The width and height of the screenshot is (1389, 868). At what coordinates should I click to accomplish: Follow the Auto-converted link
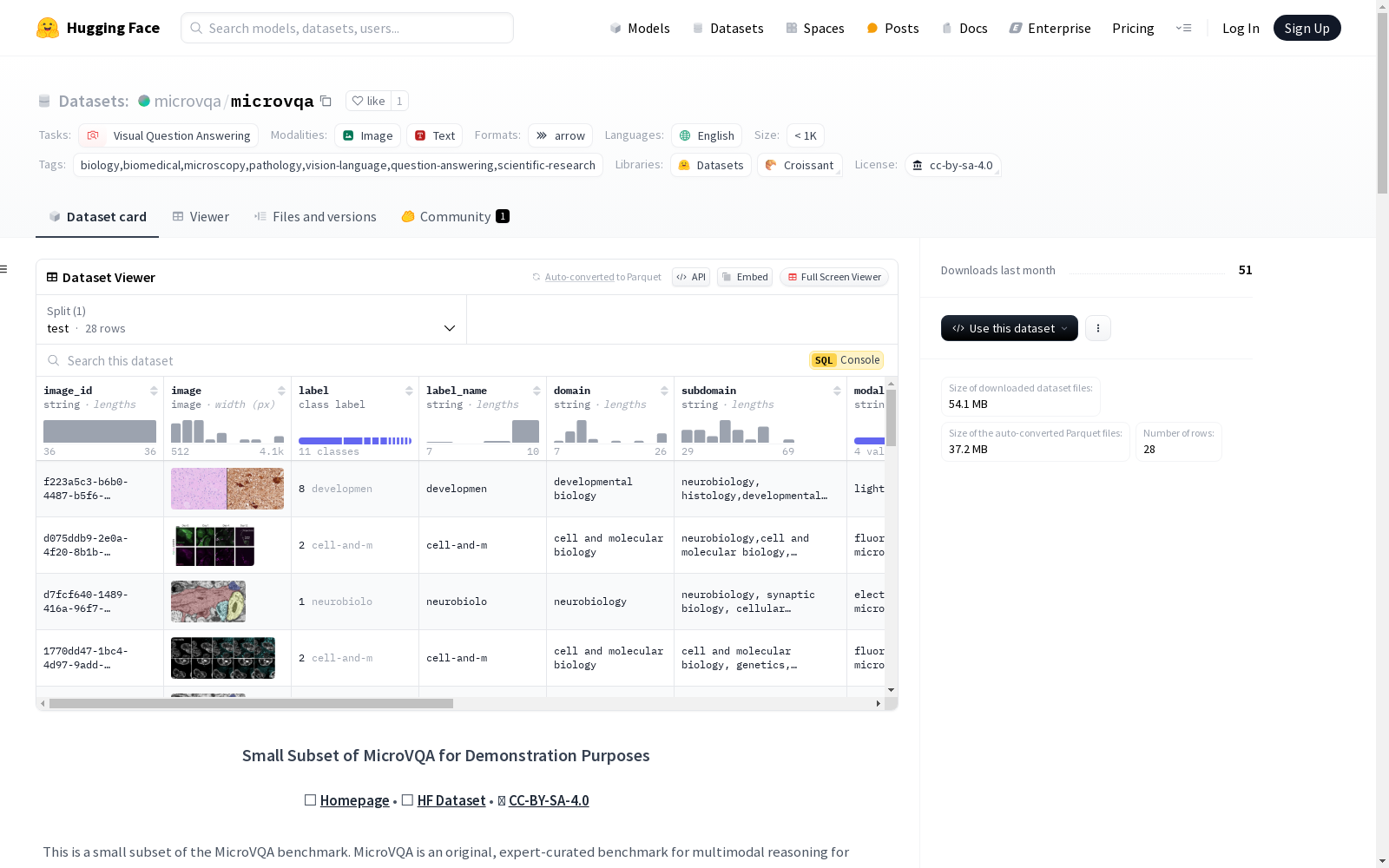point(579,277)
